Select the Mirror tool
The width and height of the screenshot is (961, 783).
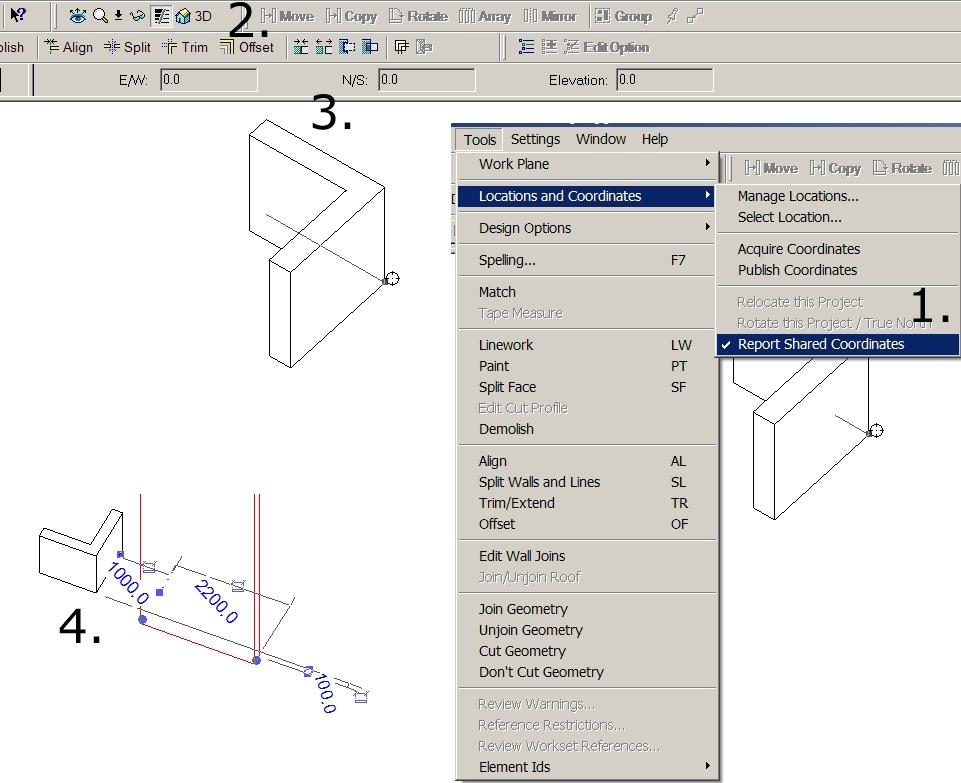point(553,15)
